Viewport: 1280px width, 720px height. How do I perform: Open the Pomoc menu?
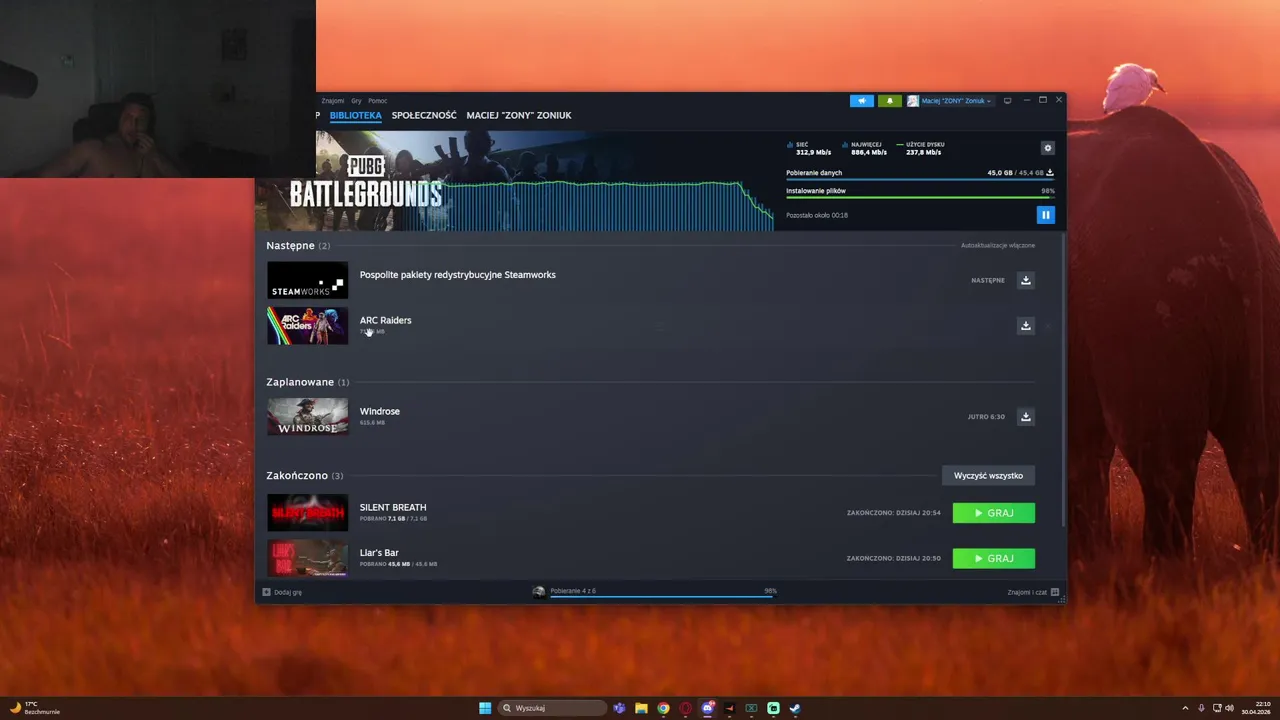coord(377,101)
